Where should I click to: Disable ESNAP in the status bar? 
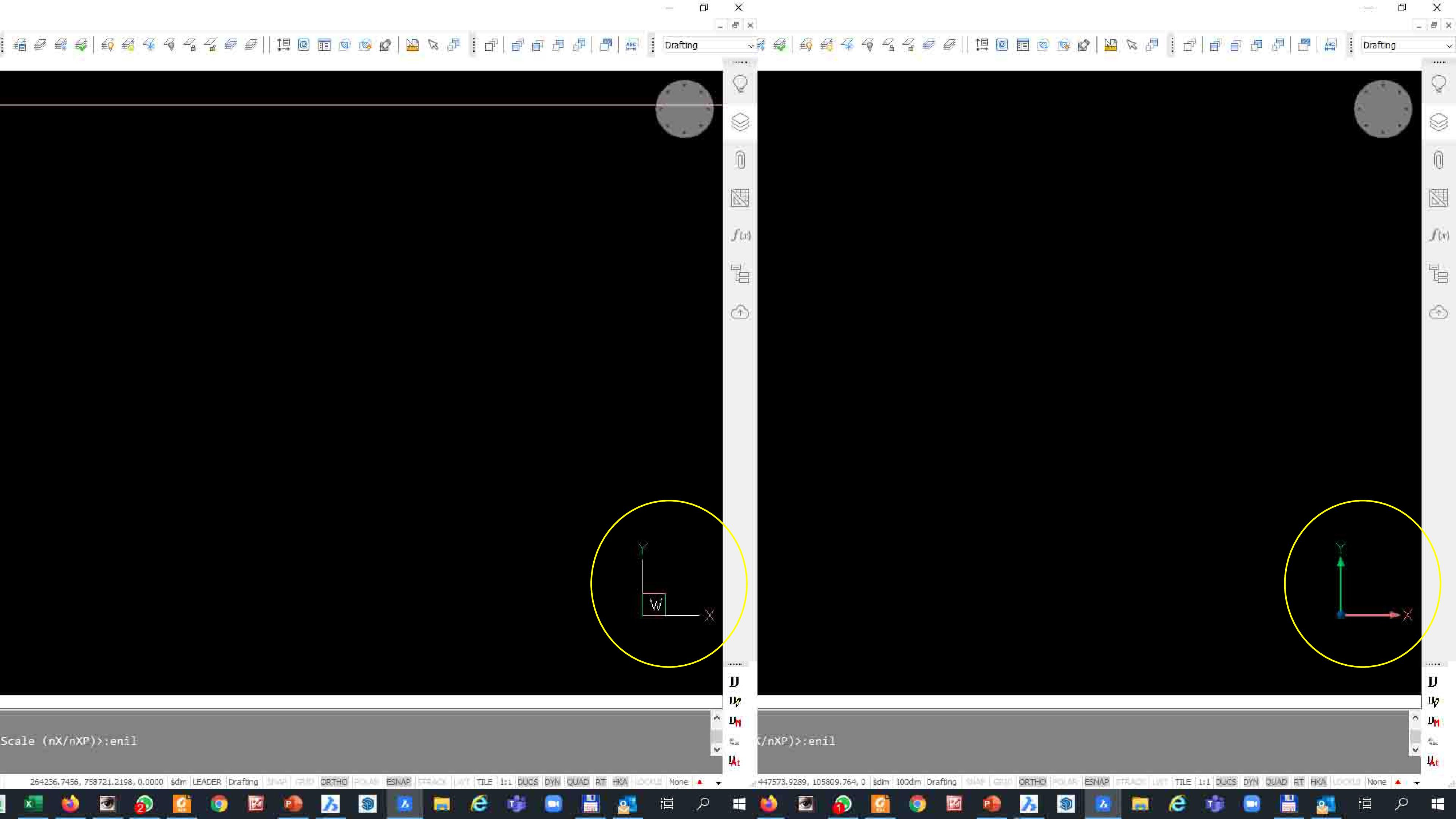[399, 782]
